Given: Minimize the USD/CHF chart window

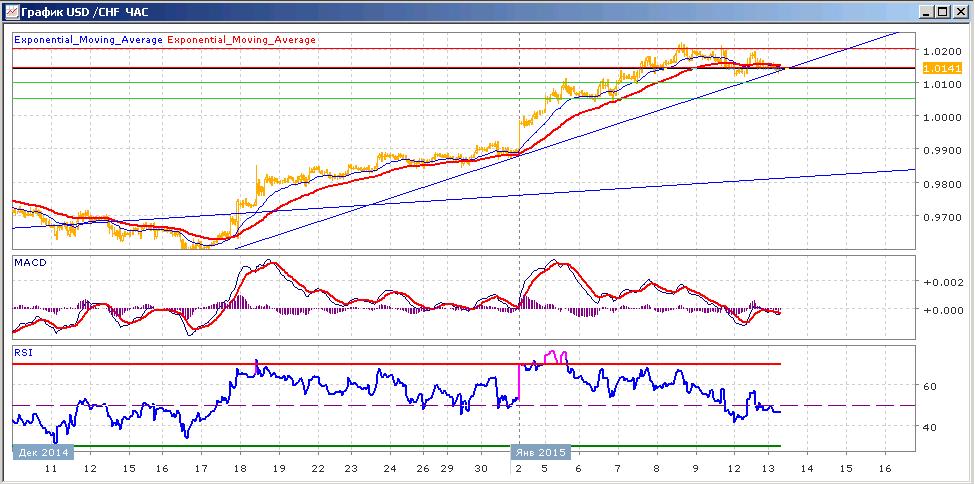Looking at the screenshot, I should coord(928,11).
